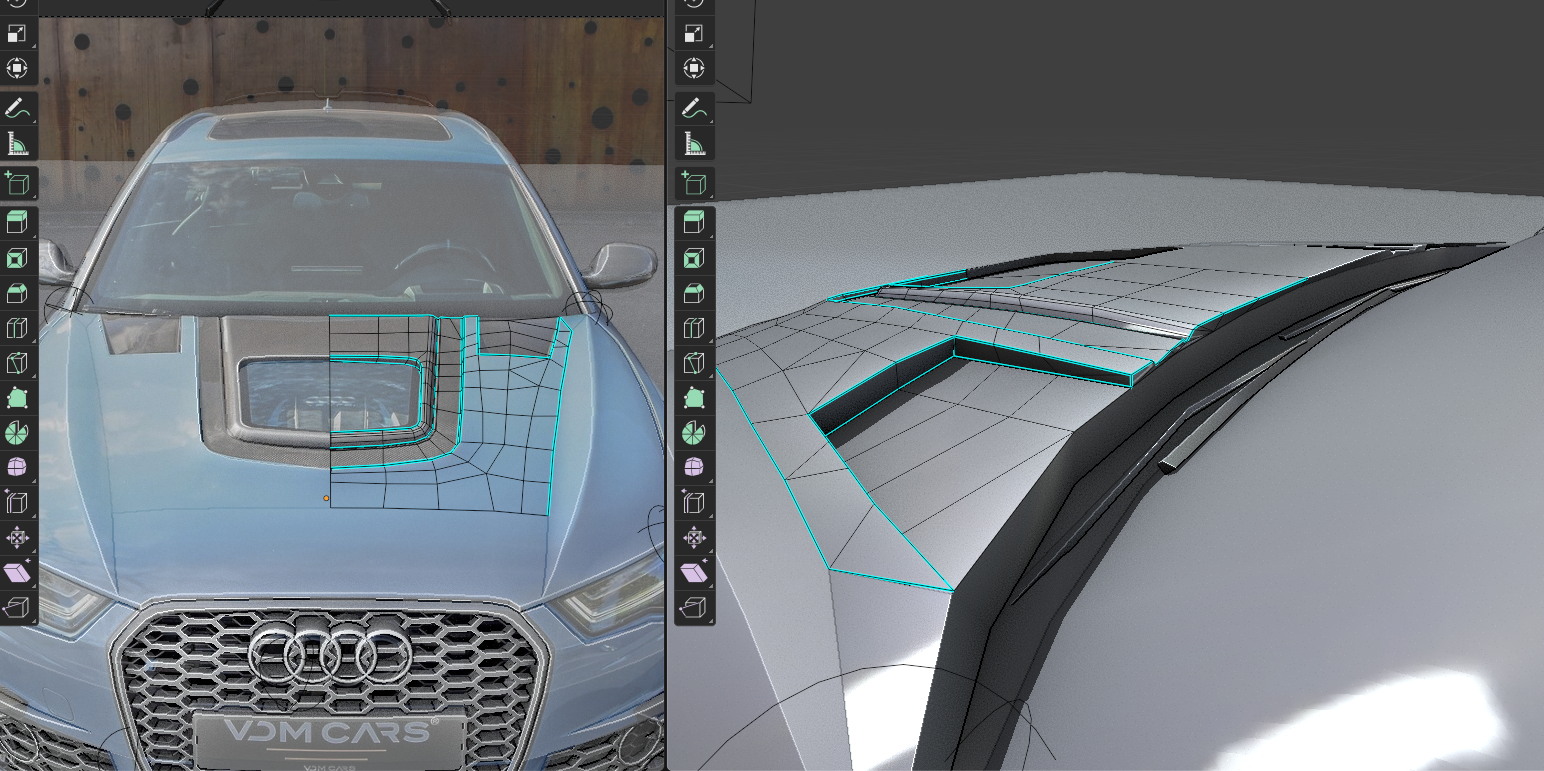Screen dimensions: 1544x771
Task: Activate the Edge Slide tool in the right viewport
Action: click(x=693, y=503)
